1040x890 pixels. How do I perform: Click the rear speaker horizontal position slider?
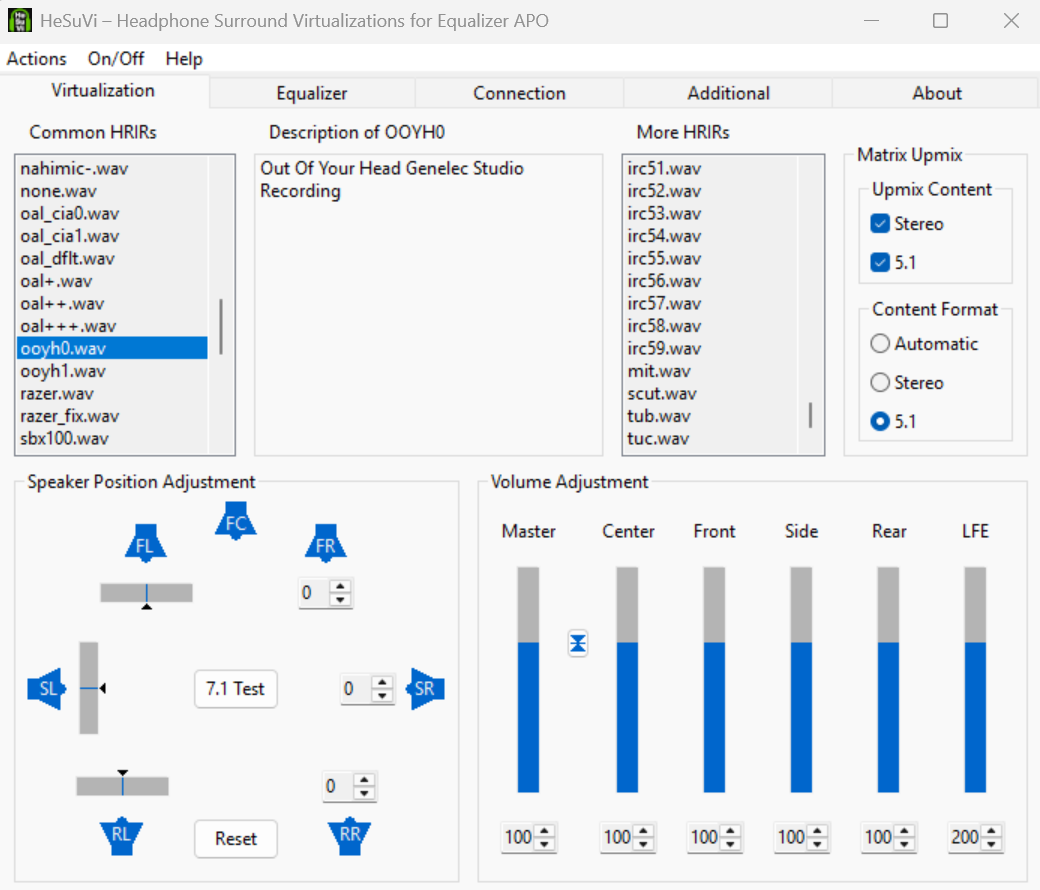click(123, 786)
